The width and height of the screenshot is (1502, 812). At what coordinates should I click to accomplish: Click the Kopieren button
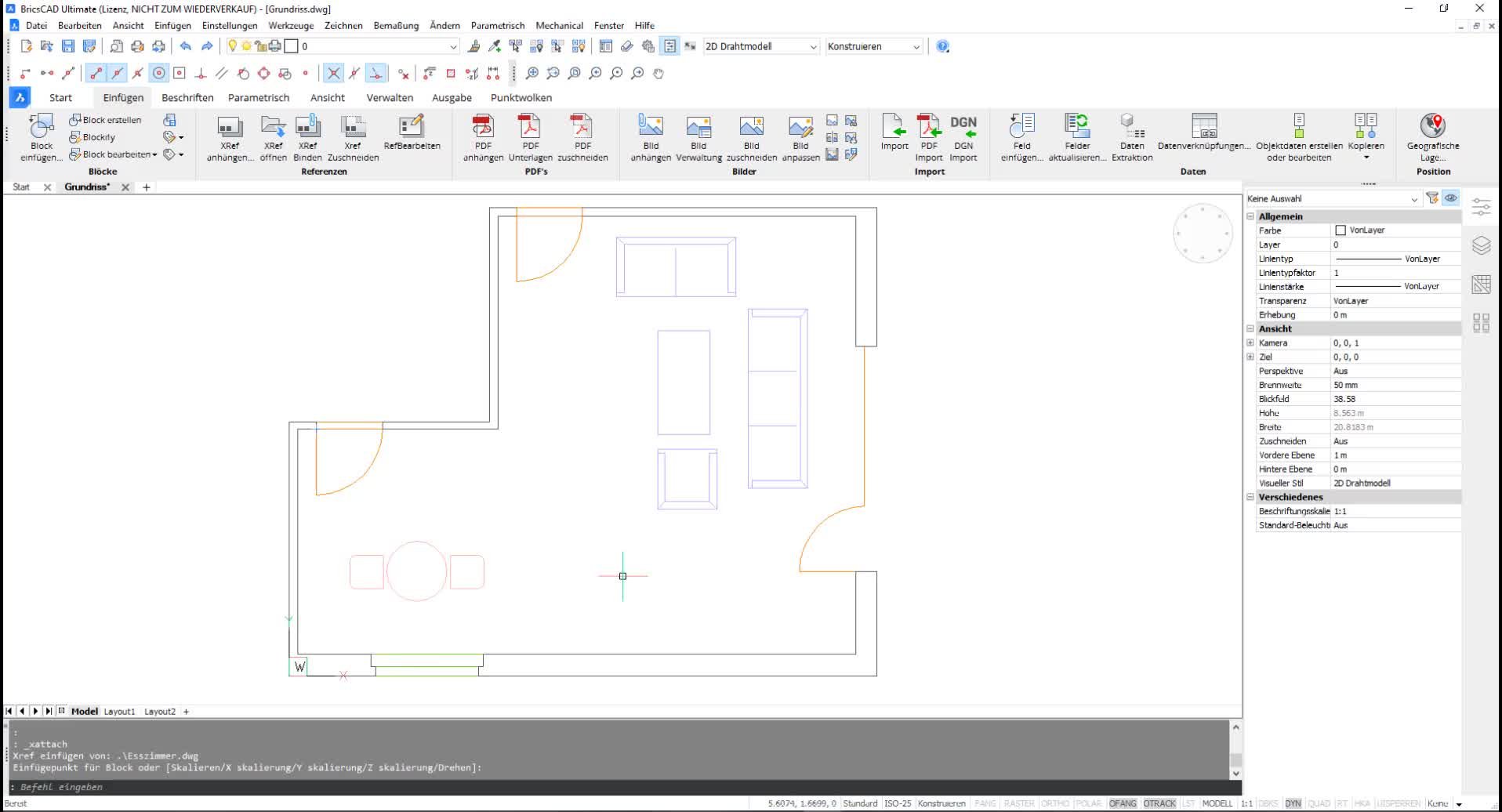[x=1366, y=137]
